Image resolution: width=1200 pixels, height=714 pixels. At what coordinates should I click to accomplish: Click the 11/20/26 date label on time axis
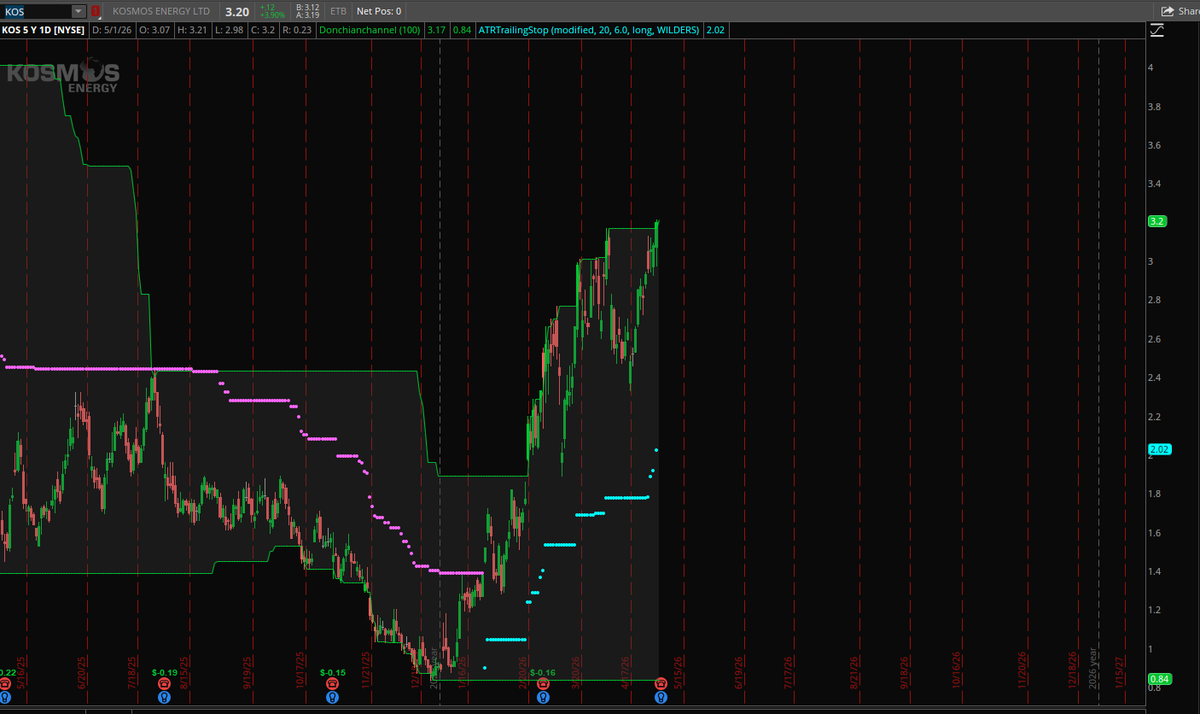1022,669
